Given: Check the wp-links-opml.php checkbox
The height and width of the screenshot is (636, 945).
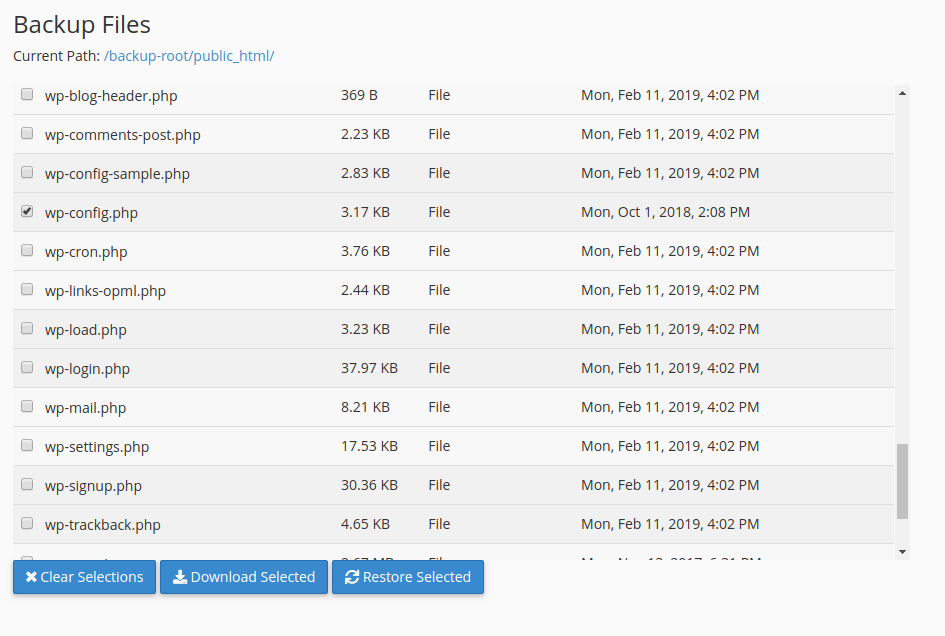Looking at the screenshot, I should [27, 289].
